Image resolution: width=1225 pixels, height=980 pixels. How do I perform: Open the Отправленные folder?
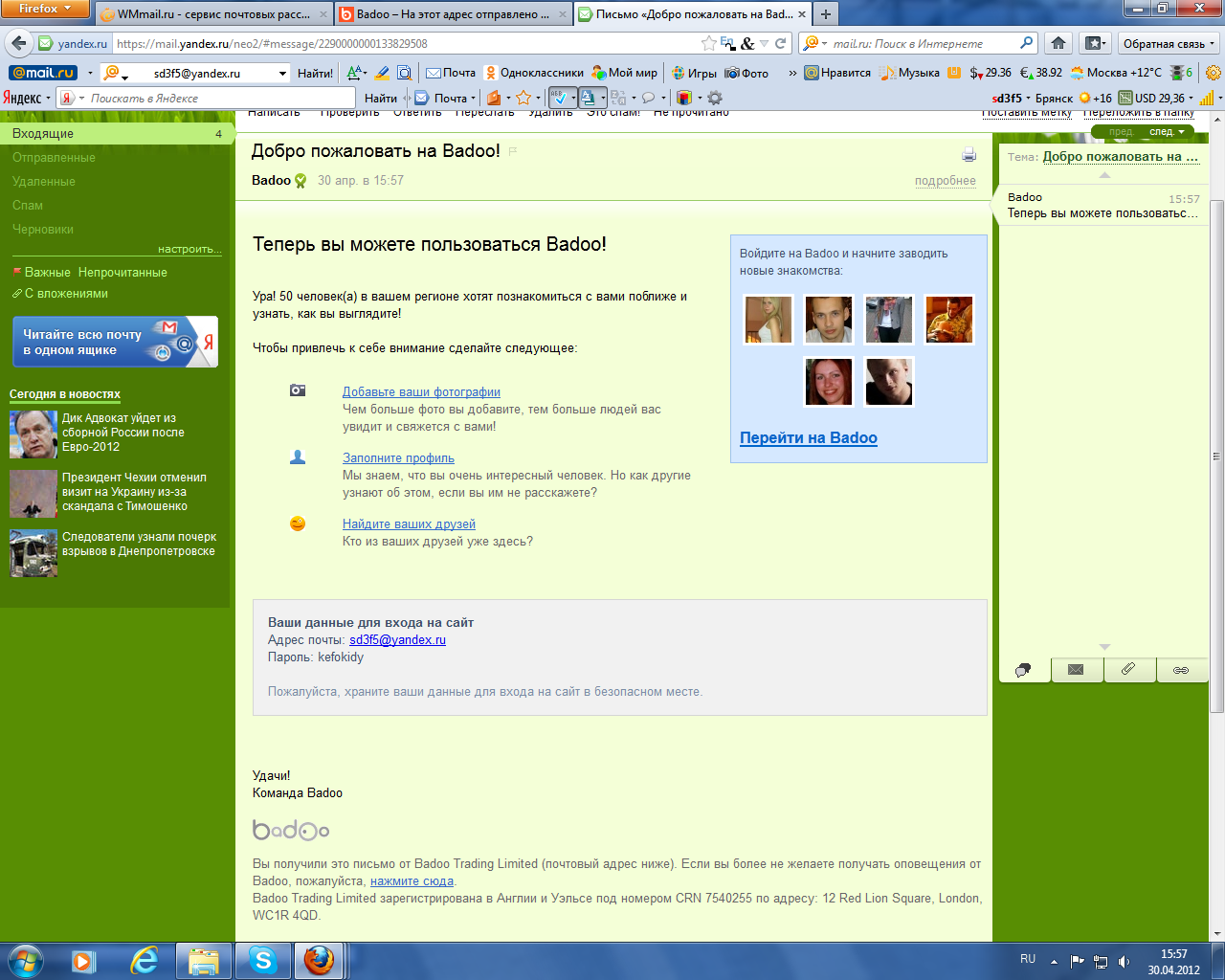click(54, 158)
